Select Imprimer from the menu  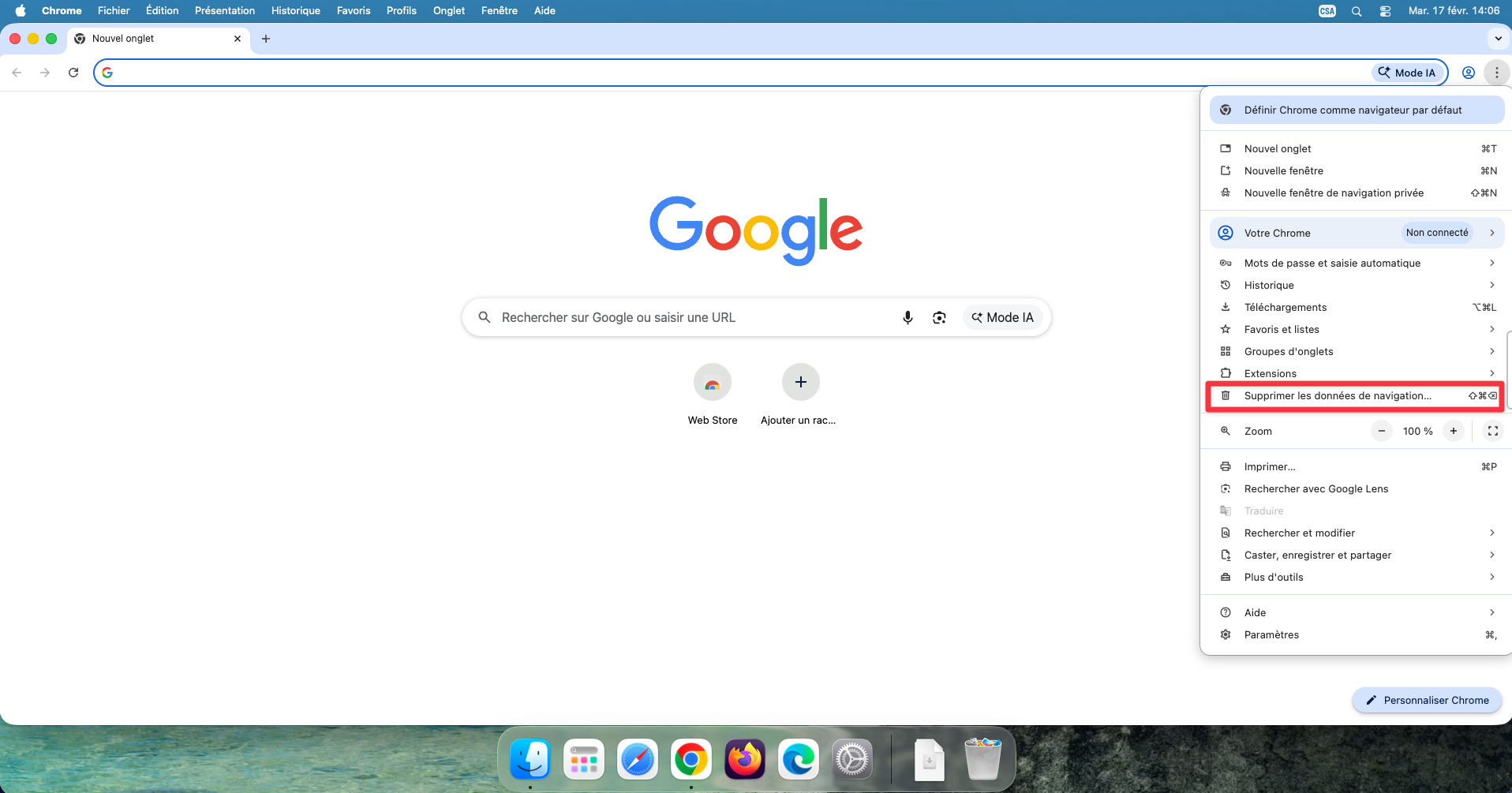point(1356,466)
